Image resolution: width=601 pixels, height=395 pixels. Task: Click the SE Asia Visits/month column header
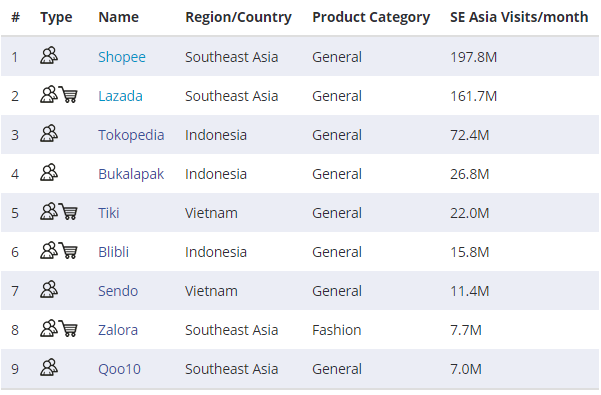tap(519, 17)
